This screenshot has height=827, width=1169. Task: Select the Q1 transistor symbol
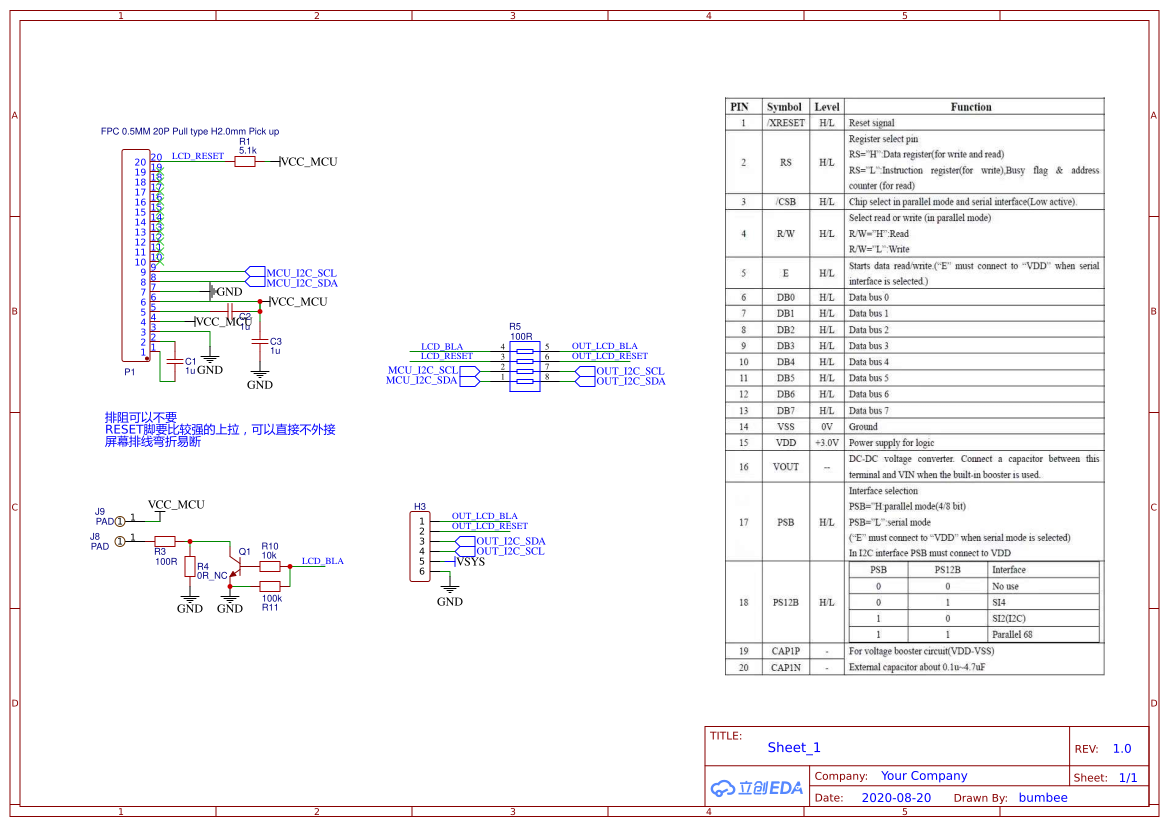pos(234,566)
